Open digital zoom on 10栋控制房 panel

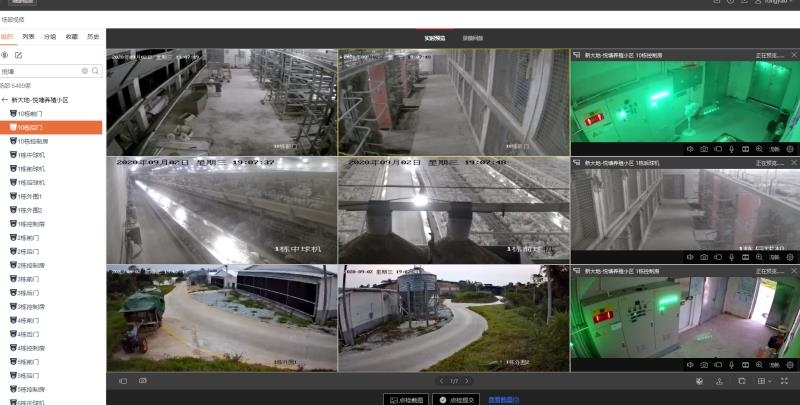[759, 149]
